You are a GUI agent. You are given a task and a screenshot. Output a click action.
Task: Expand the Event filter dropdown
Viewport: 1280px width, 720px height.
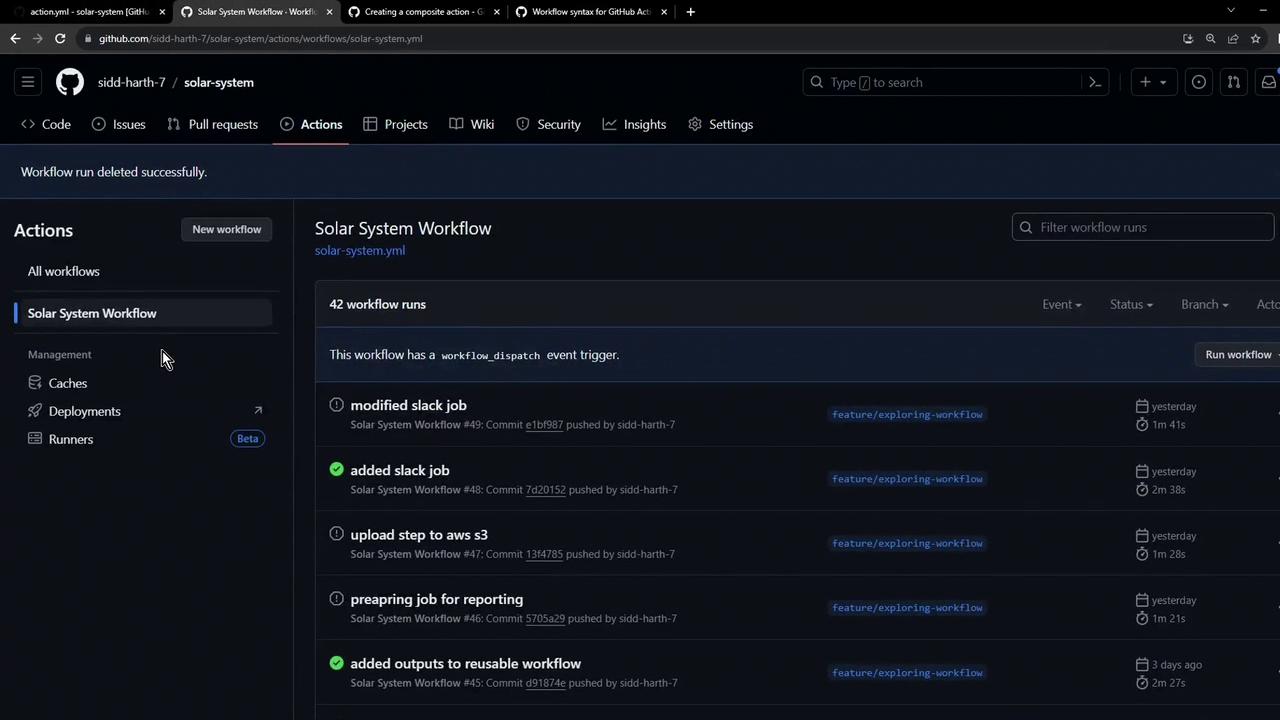pyautogui.click(x=1062, y=304)
